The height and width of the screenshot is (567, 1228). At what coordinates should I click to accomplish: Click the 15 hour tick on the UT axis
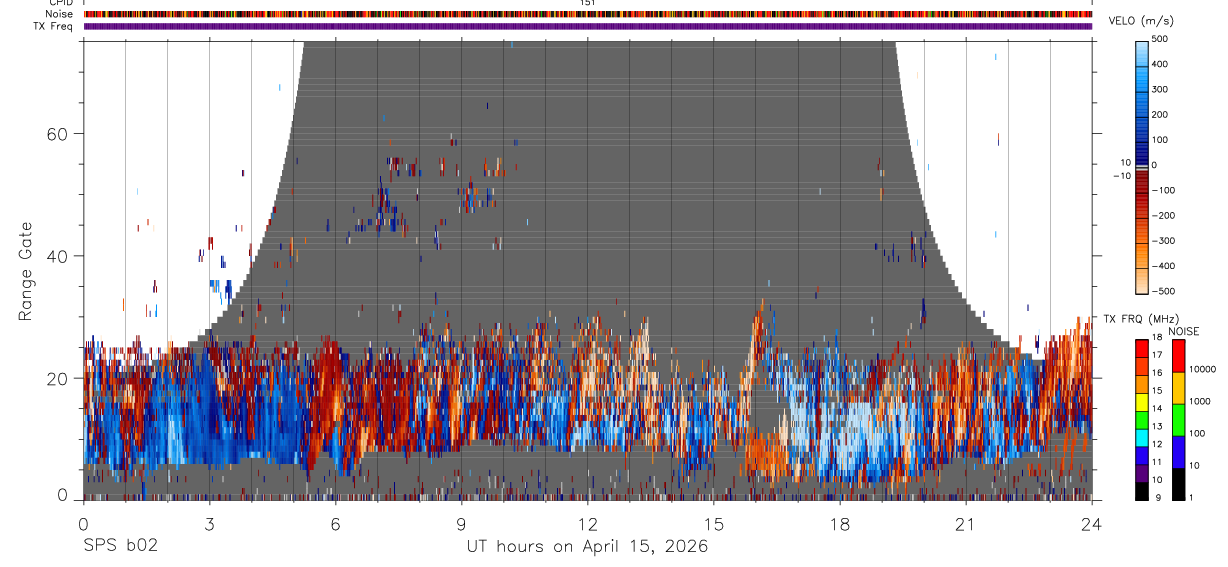(x=714, y=523)
